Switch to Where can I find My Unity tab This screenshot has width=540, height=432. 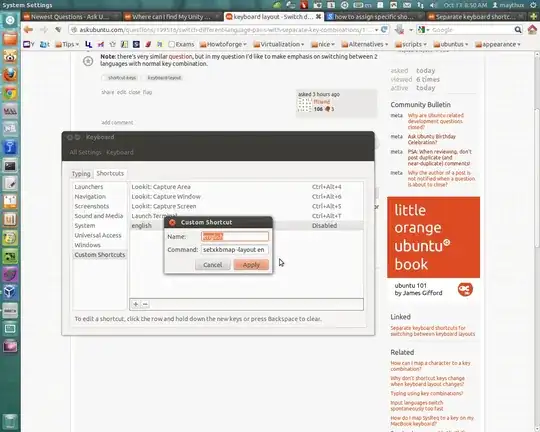click(x=172, y=17)
